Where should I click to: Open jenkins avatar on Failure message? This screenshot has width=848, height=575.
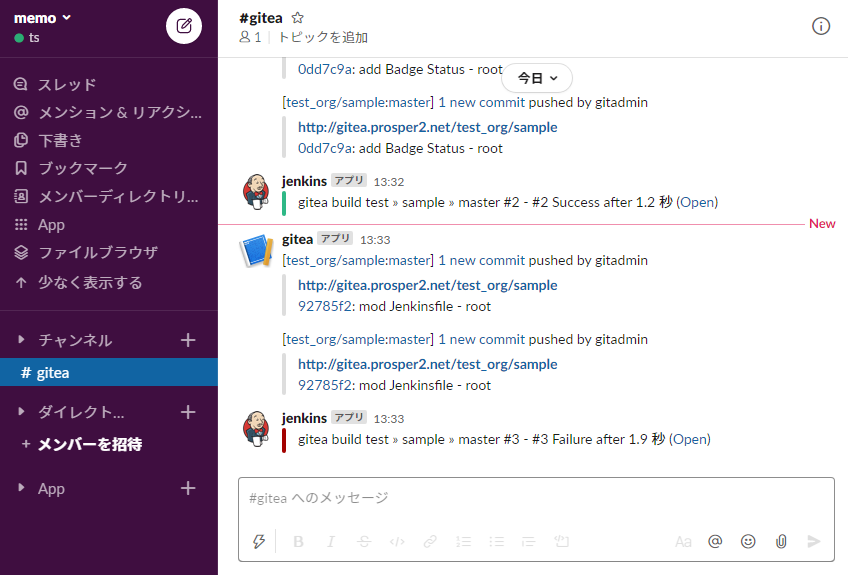[x=256, y=428]
